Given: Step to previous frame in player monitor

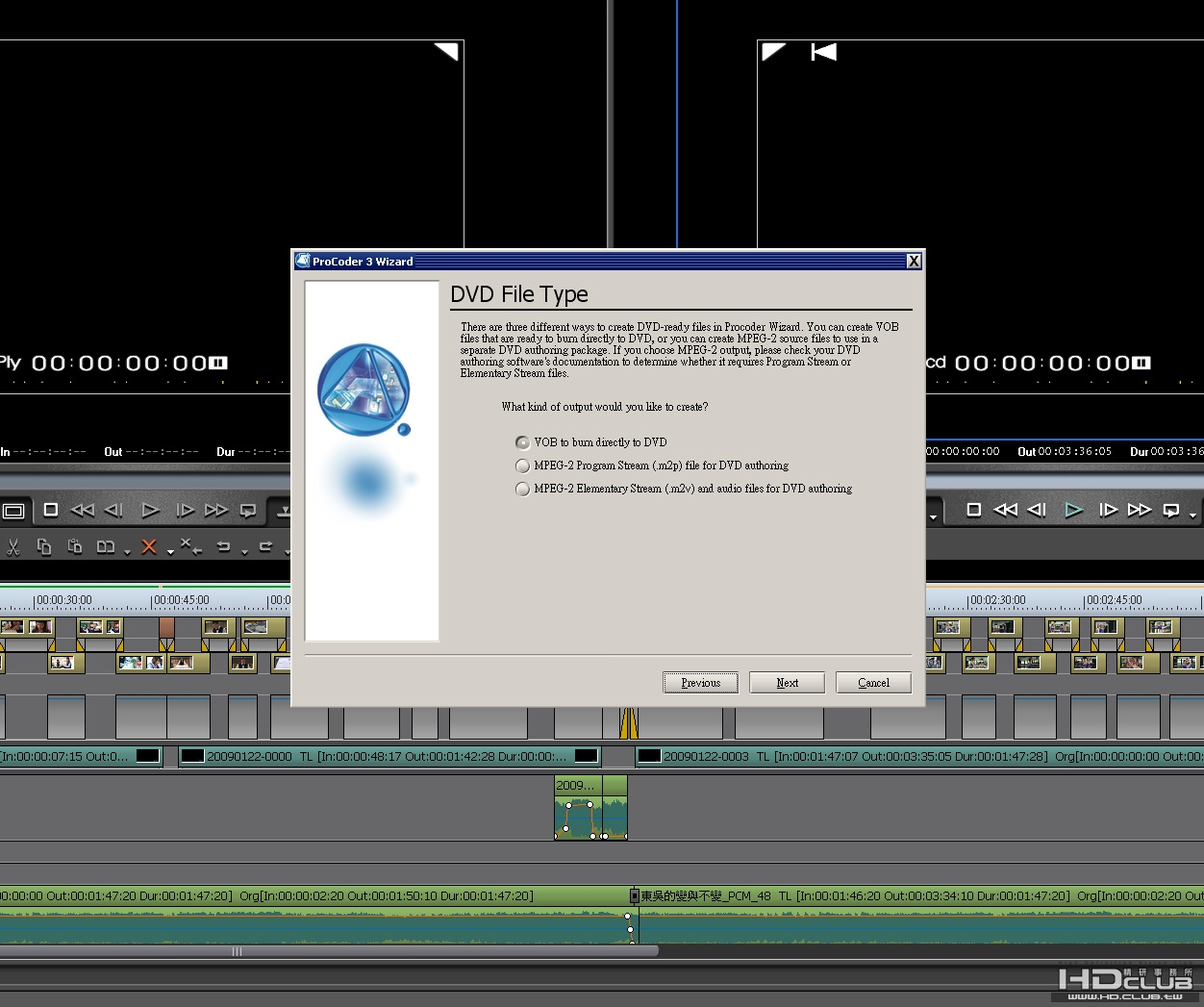Looking at the screenshot, I should click(113, 510).
